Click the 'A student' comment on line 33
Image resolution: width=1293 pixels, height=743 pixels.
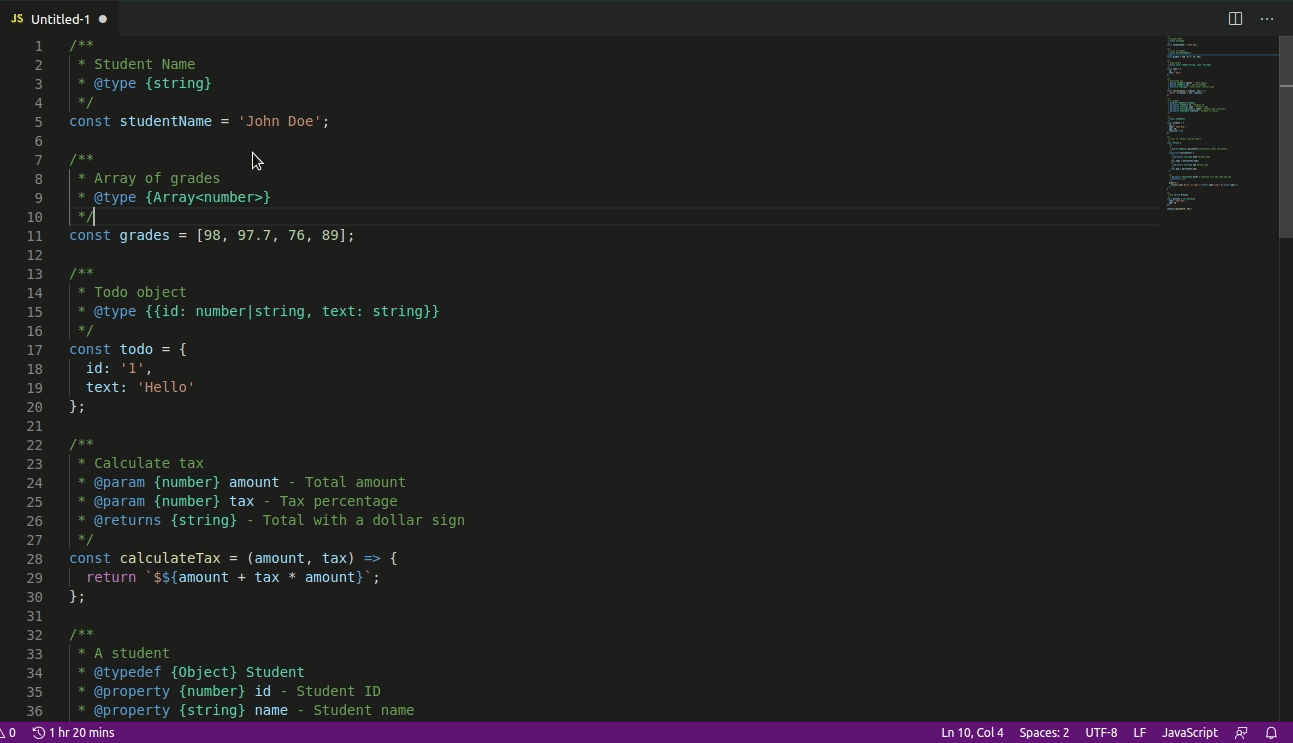[x=132, y=653]
